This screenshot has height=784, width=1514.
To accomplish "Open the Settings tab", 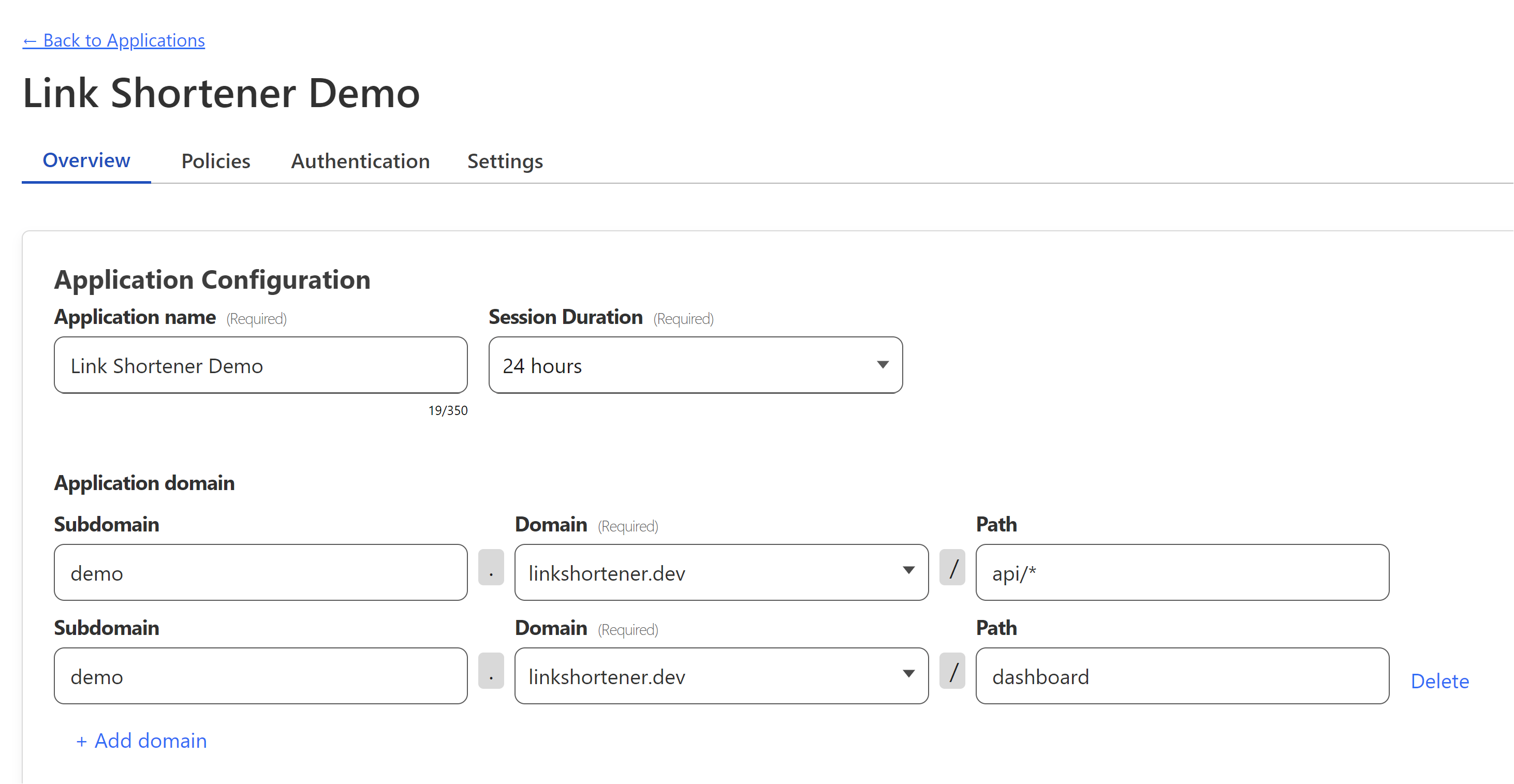I will (504, 161).
